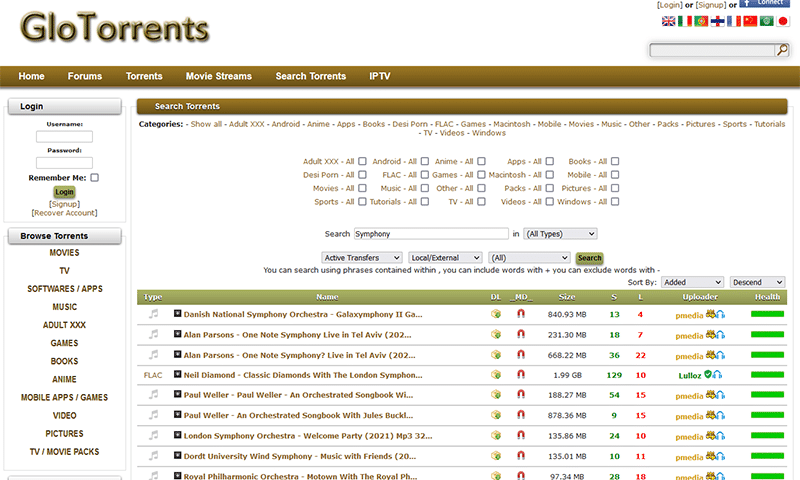Tick the FLAC - All checkbox
The image size is (800, 480).
click(x=424, y=174)
